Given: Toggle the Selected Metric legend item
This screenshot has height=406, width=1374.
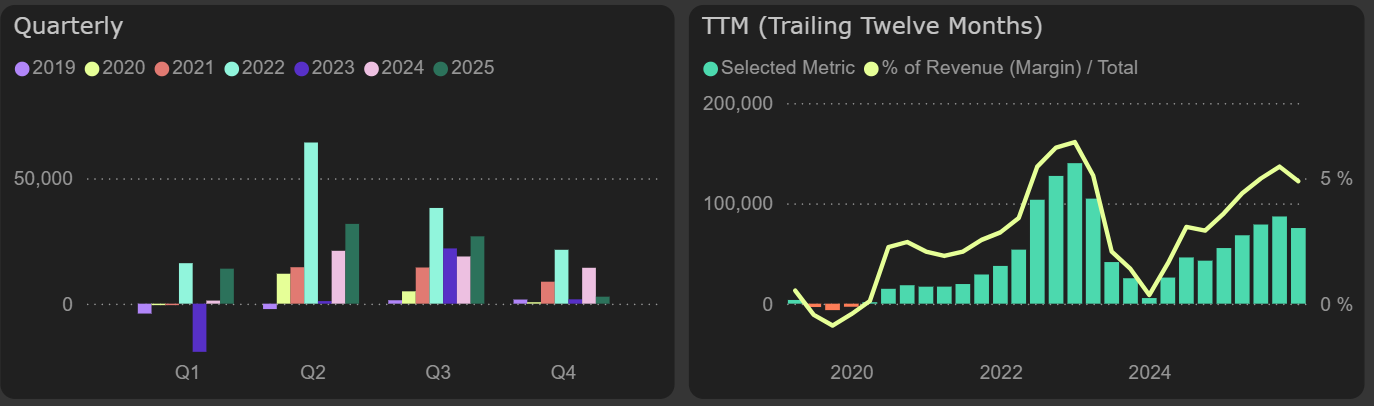Looking at the screenshot, I should pyautogui.click(x=710, y=68).
